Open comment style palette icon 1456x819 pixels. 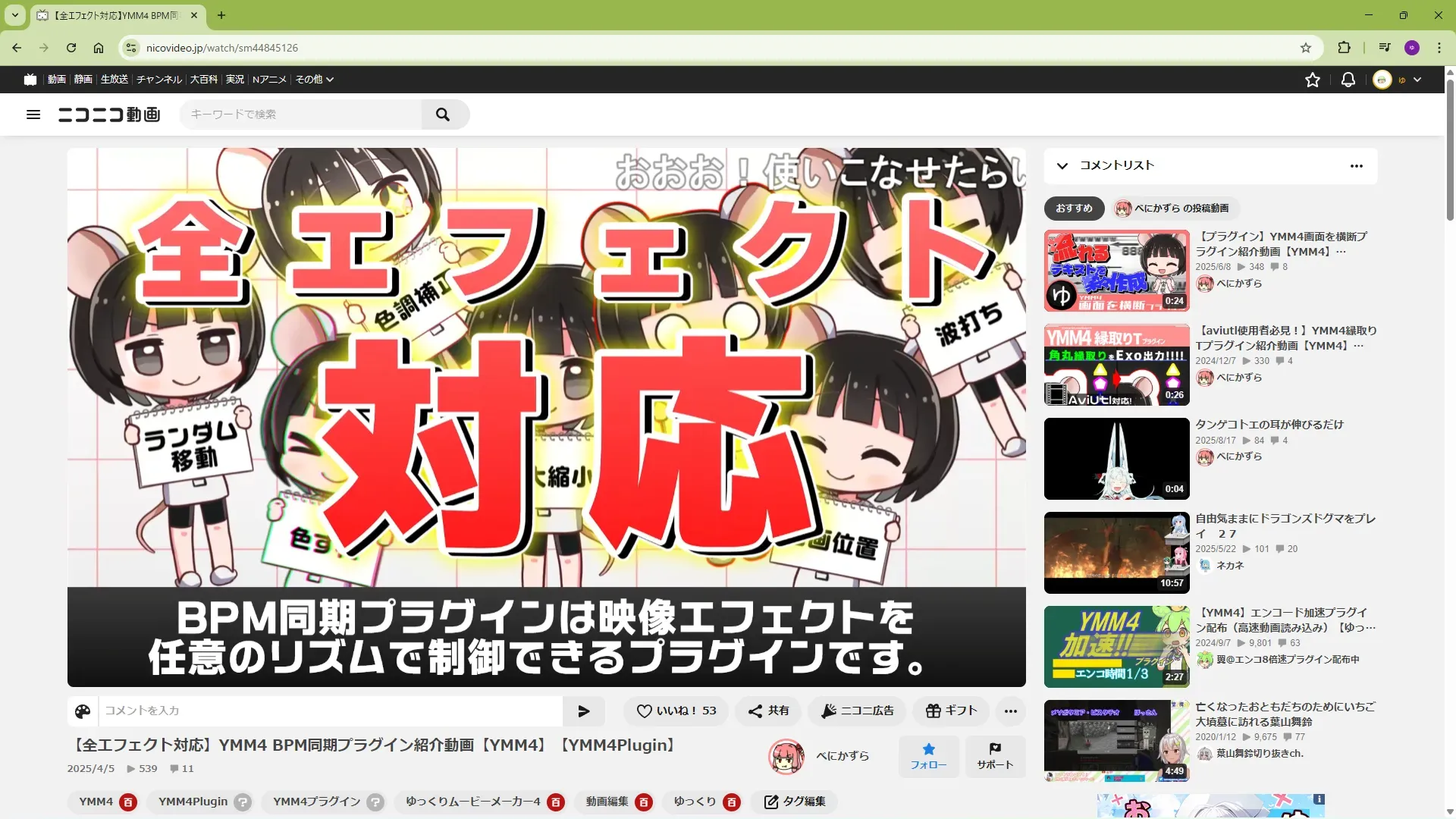tap(83, 711)
